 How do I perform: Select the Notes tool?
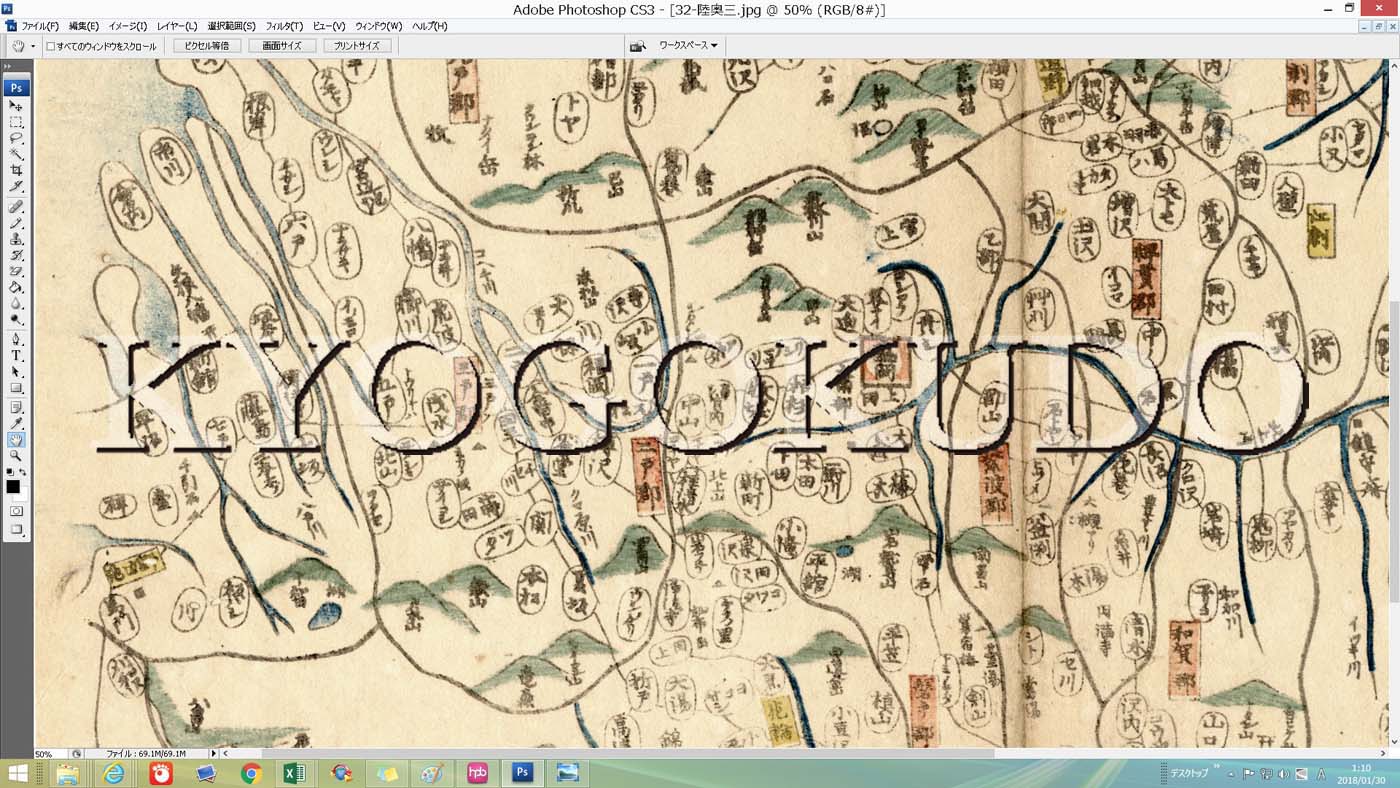point(16,407)
